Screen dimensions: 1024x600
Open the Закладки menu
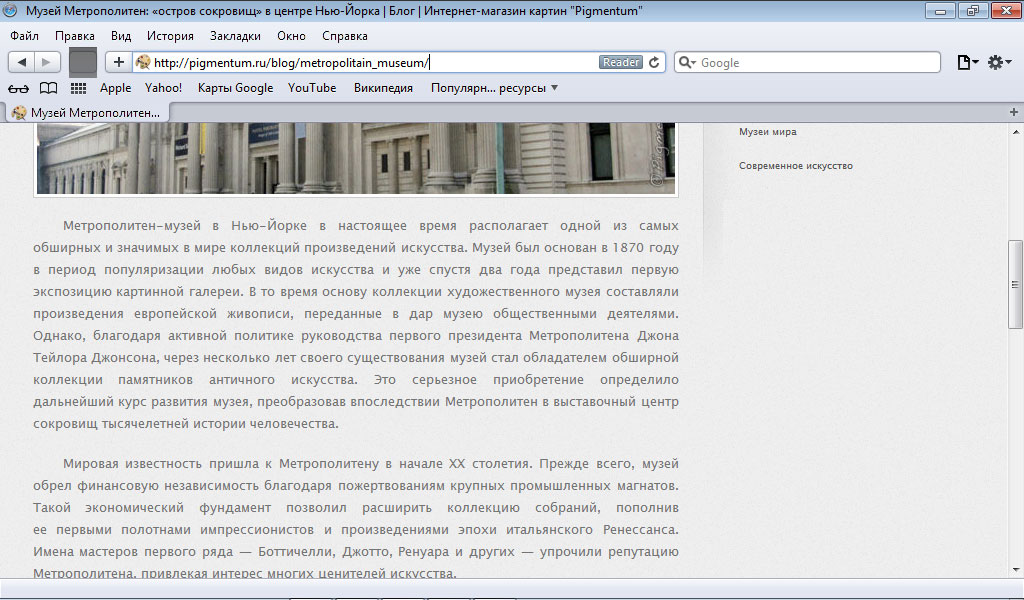coord(235,36)
